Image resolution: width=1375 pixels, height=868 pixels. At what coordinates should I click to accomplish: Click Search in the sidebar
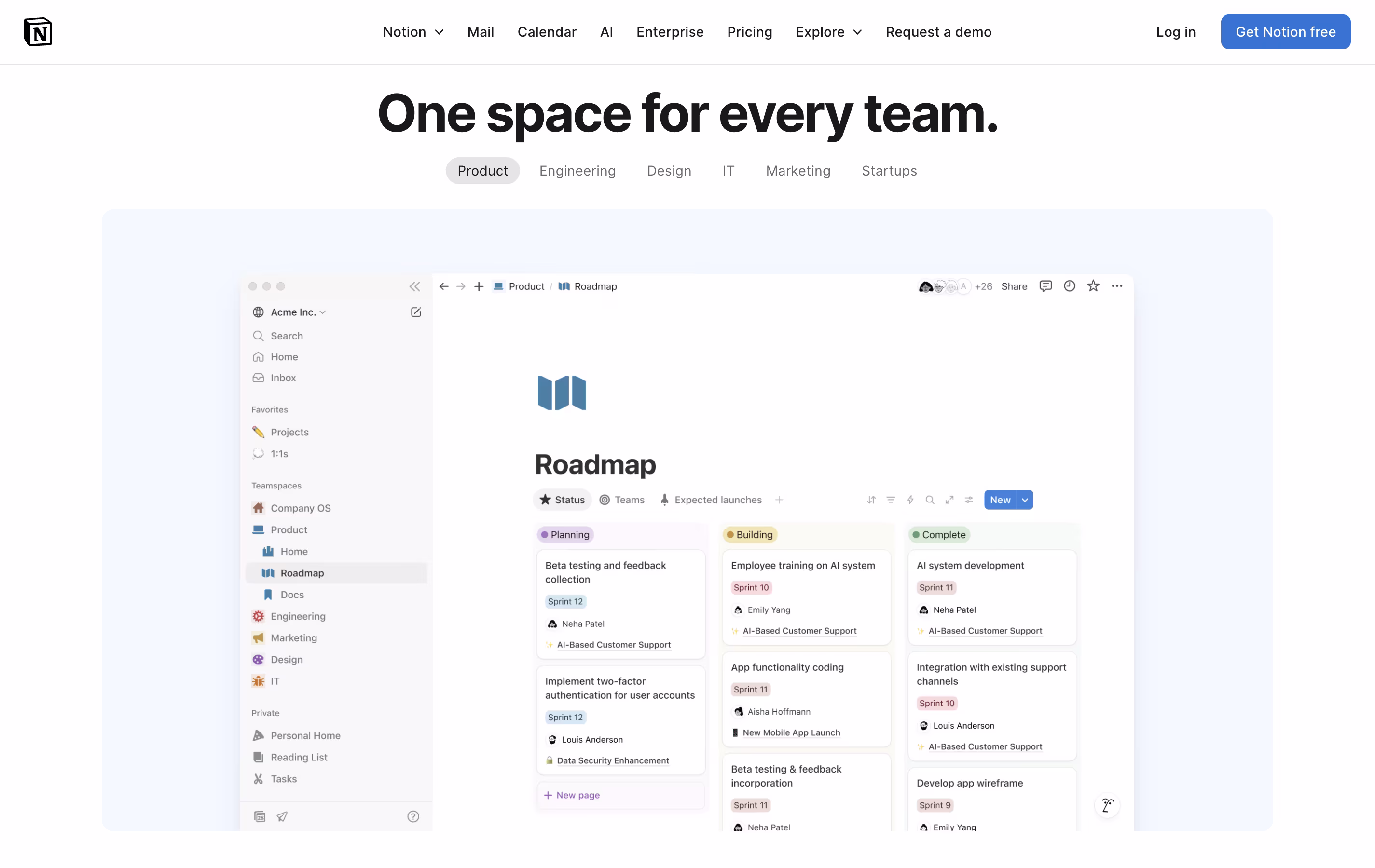click(336, 336)
